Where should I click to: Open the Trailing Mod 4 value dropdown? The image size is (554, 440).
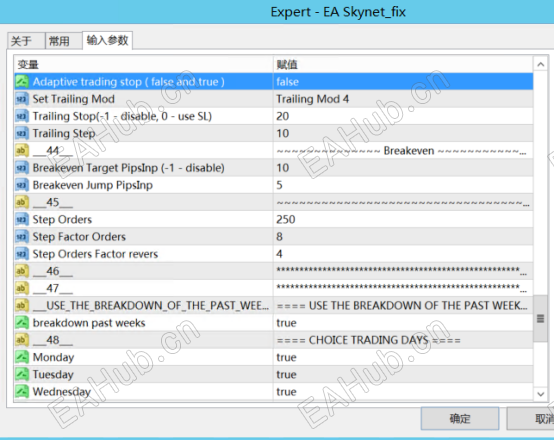(403, 99)
